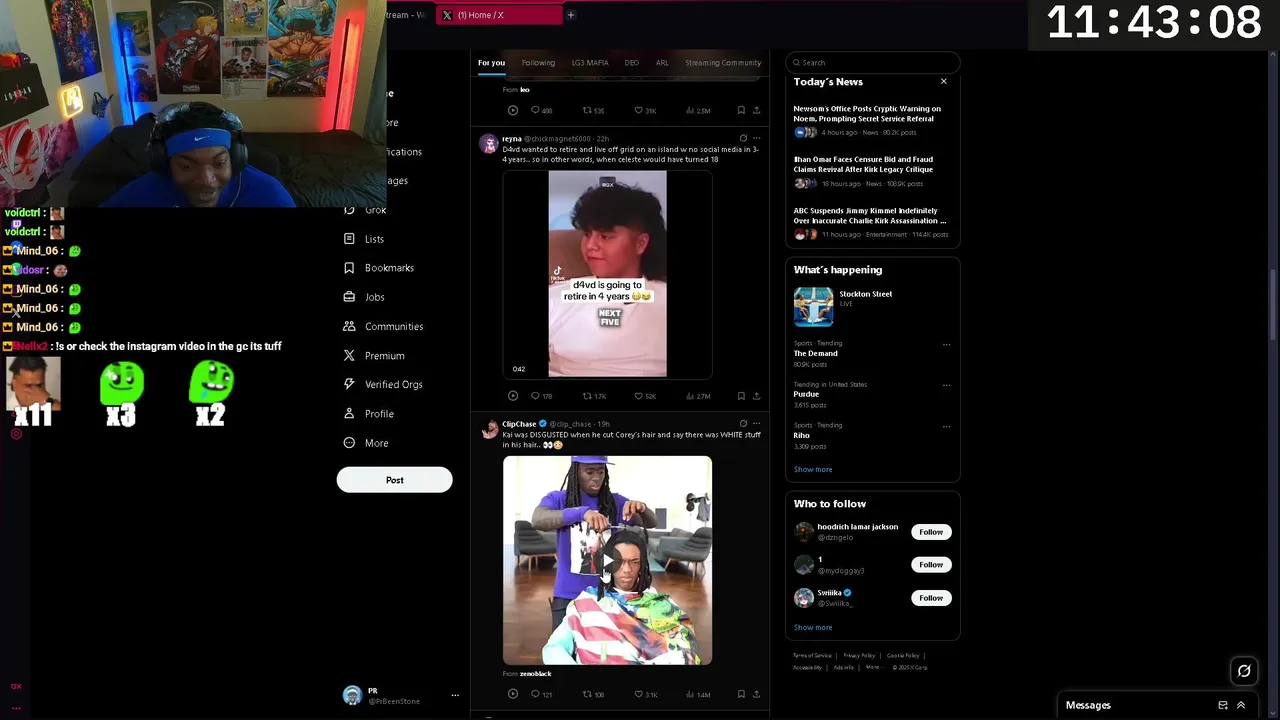Open a new browser tab
Image resolution: width=1280 pixels, height=720 pixels.
[571, 15]
